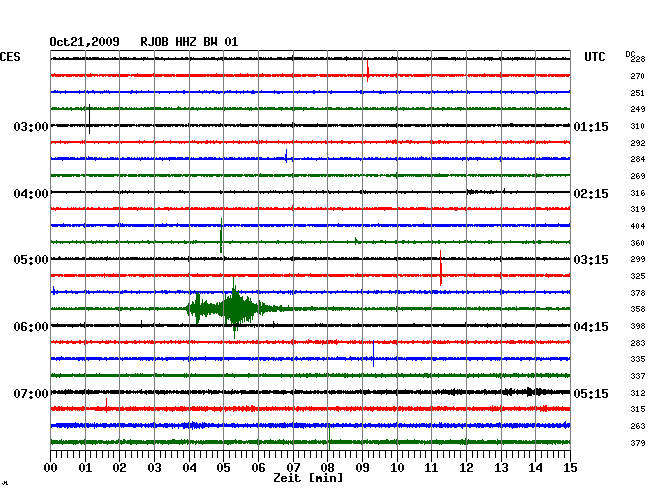Select DC offset value 310

[638, 126]
